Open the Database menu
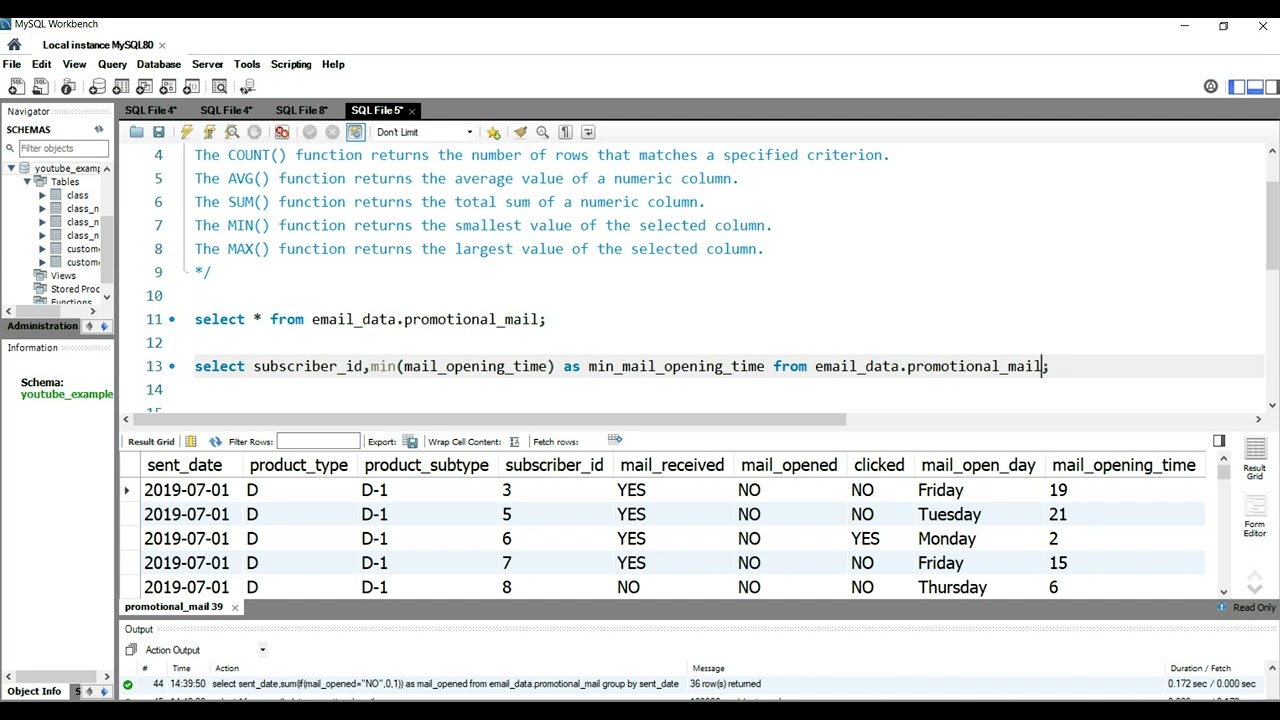Screen dimensions: 1280x720 [159, 64]
